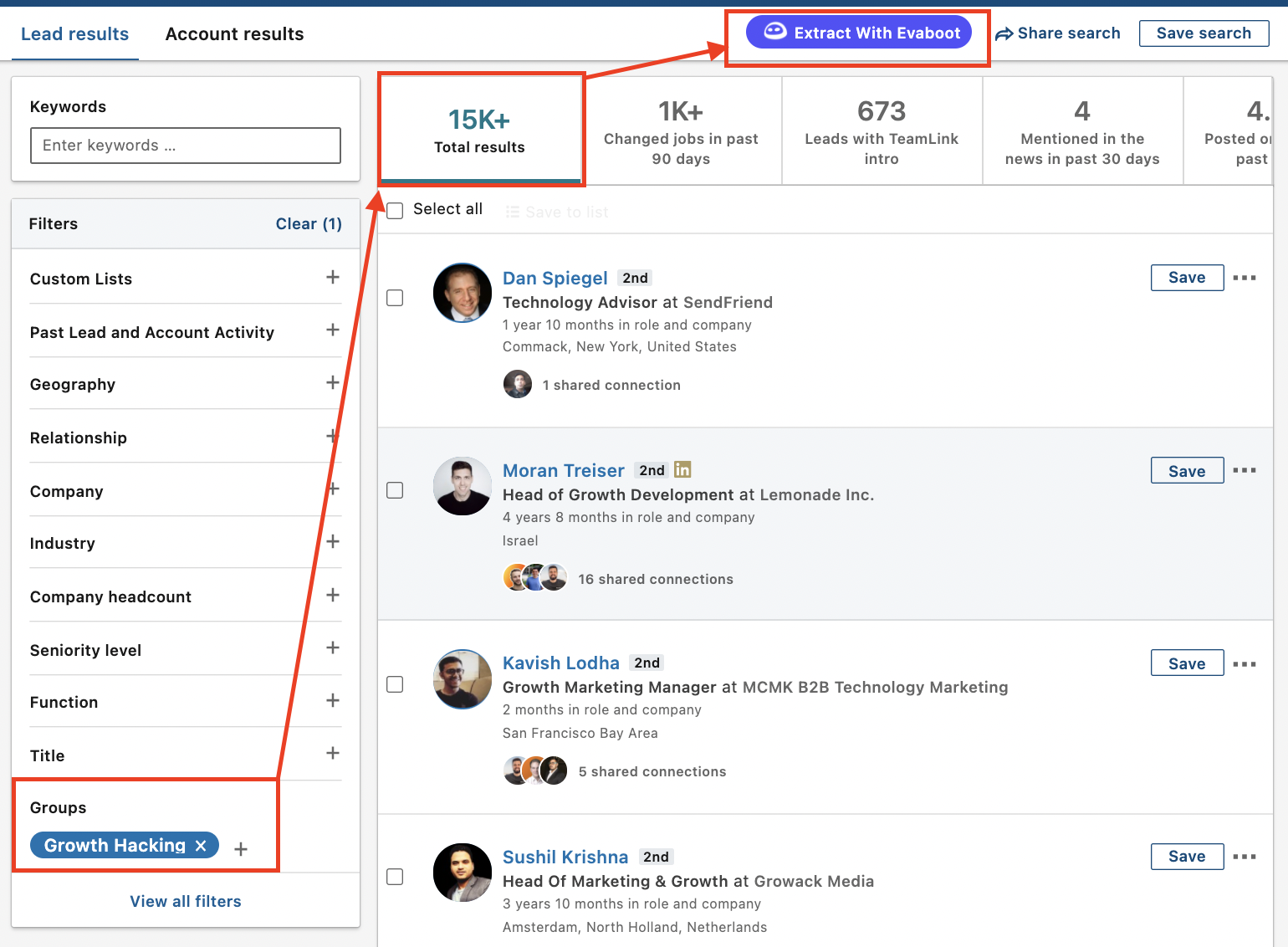Open more options for Moran Treiser
1288x947 pixels.
coord(1244,470)
